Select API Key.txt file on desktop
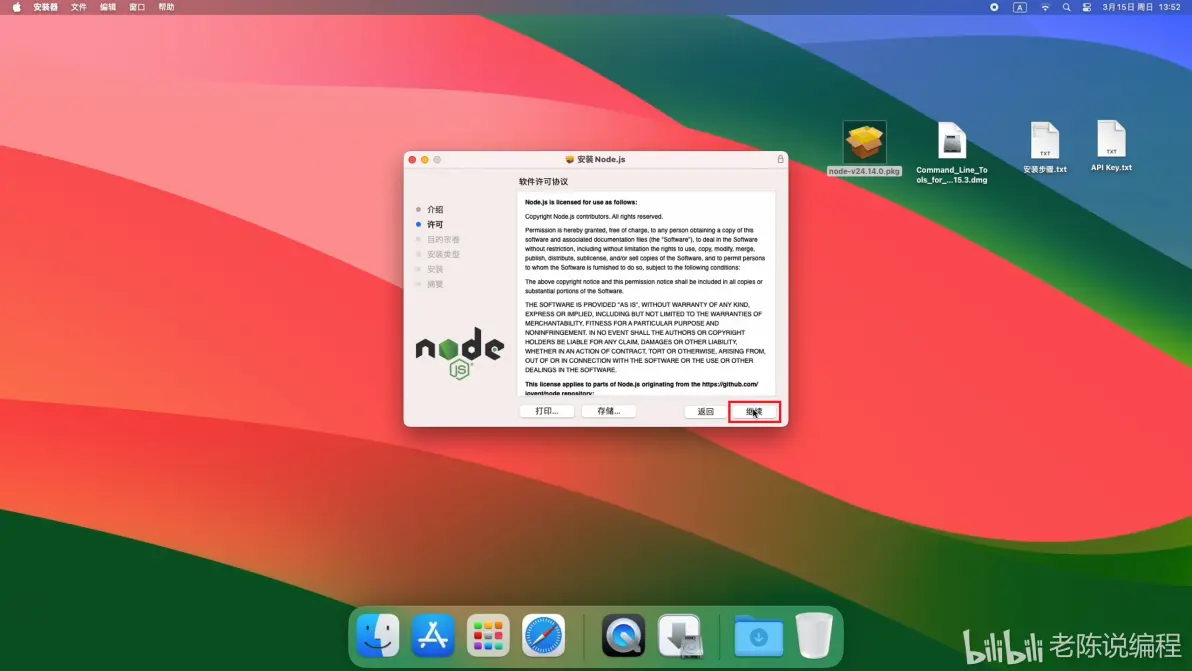This screenshot has width=1192, height=671. [x=1111, y=146]
